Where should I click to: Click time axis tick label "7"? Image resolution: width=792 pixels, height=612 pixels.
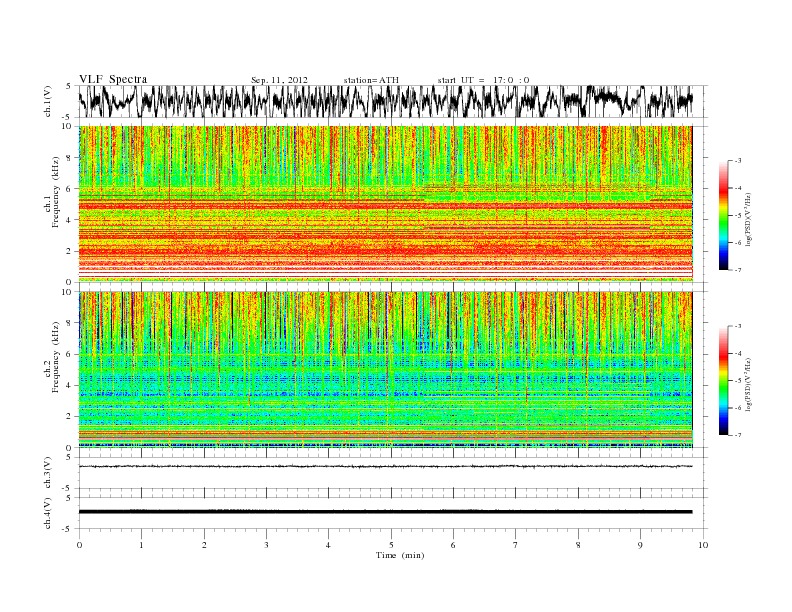pos(516,545)
